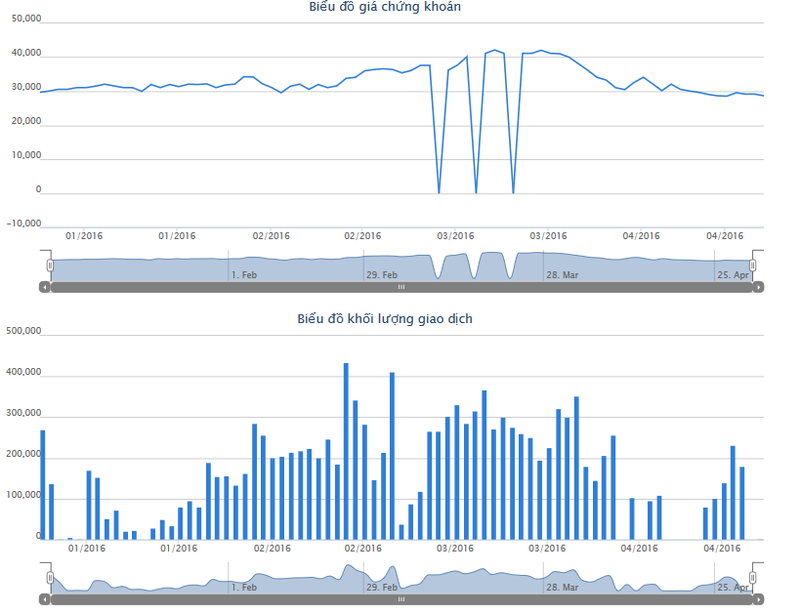Click right scroll arrow of volume chart navigator

click(759, 599)
